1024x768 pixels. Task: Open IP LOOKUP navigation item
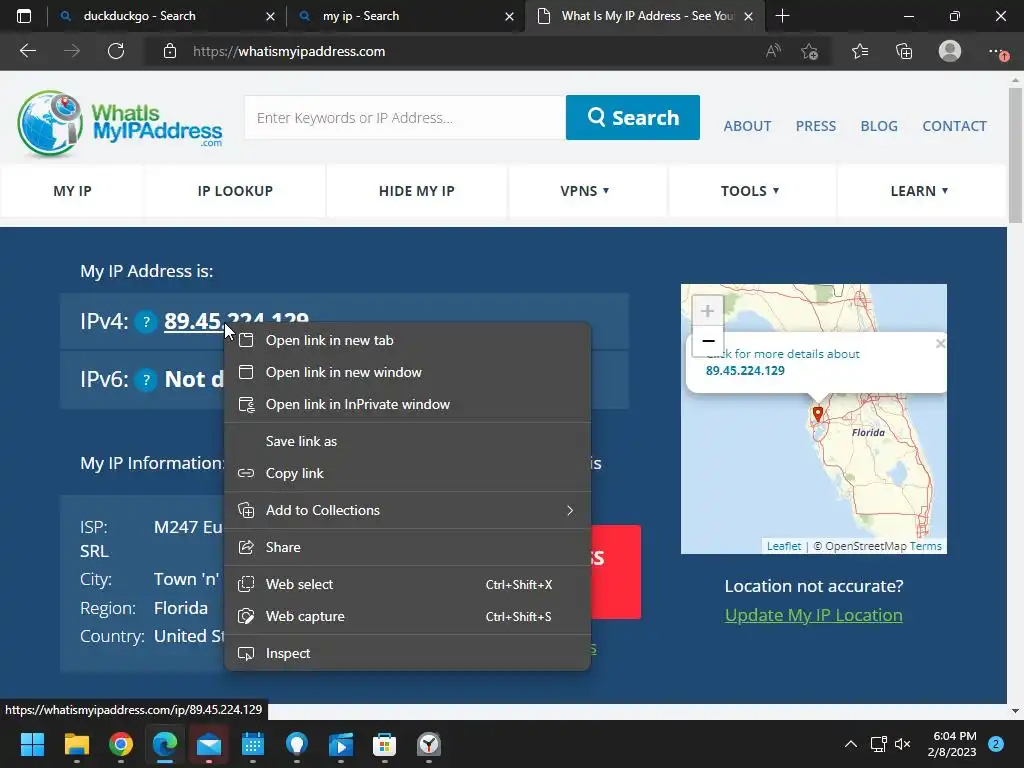235,191
